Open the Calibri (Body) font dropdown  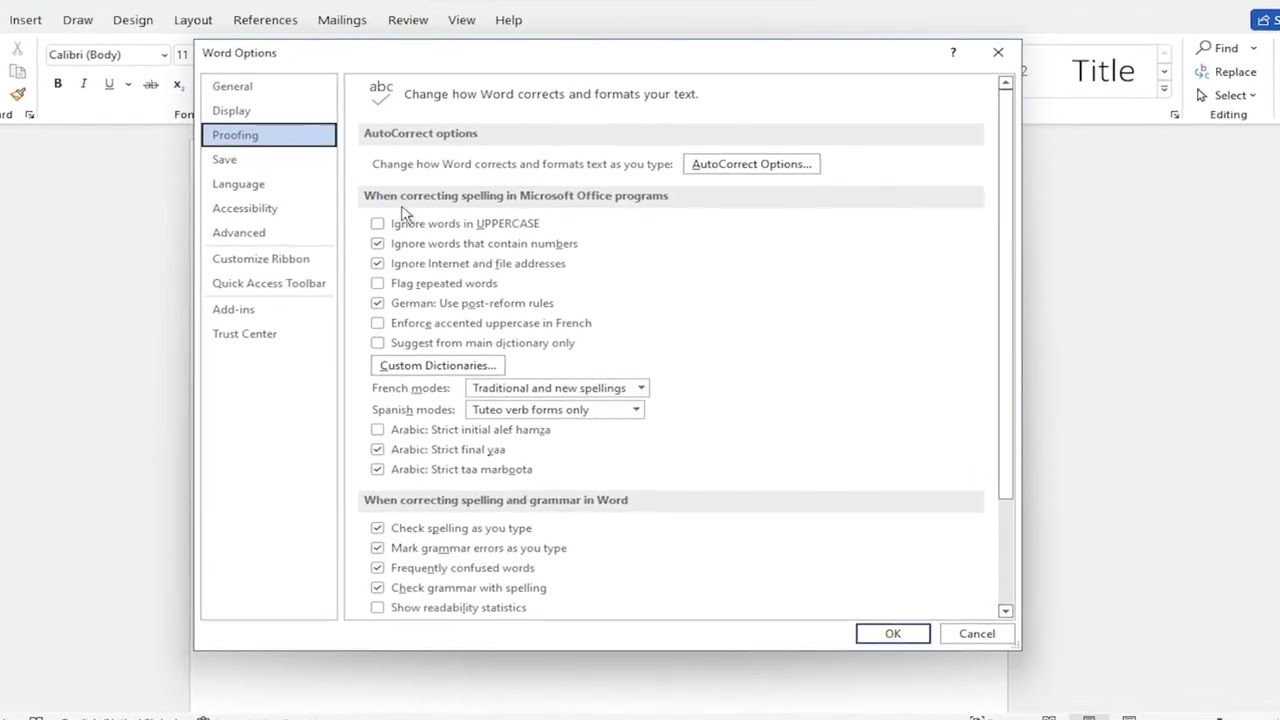tap(164, 55)
